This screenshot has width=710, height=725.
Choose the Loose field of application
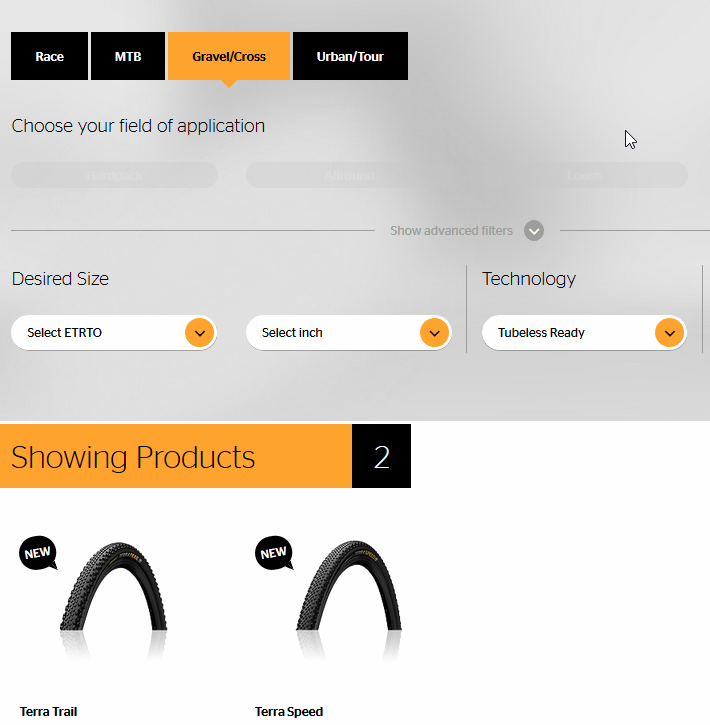click(x=584, y=175)
